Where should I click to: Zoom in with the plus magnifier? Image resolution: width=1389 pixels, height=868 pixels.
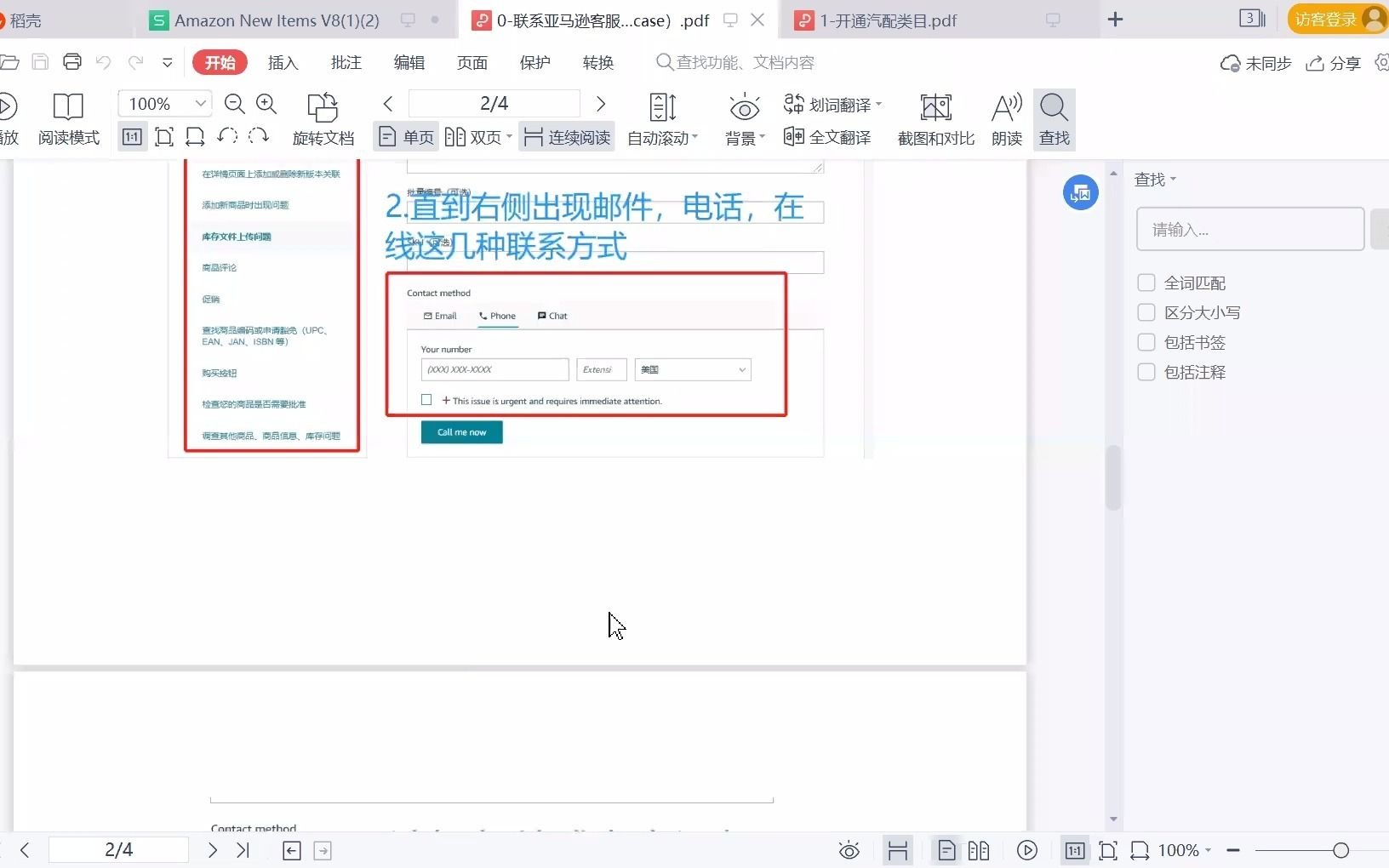pos(266,104)
